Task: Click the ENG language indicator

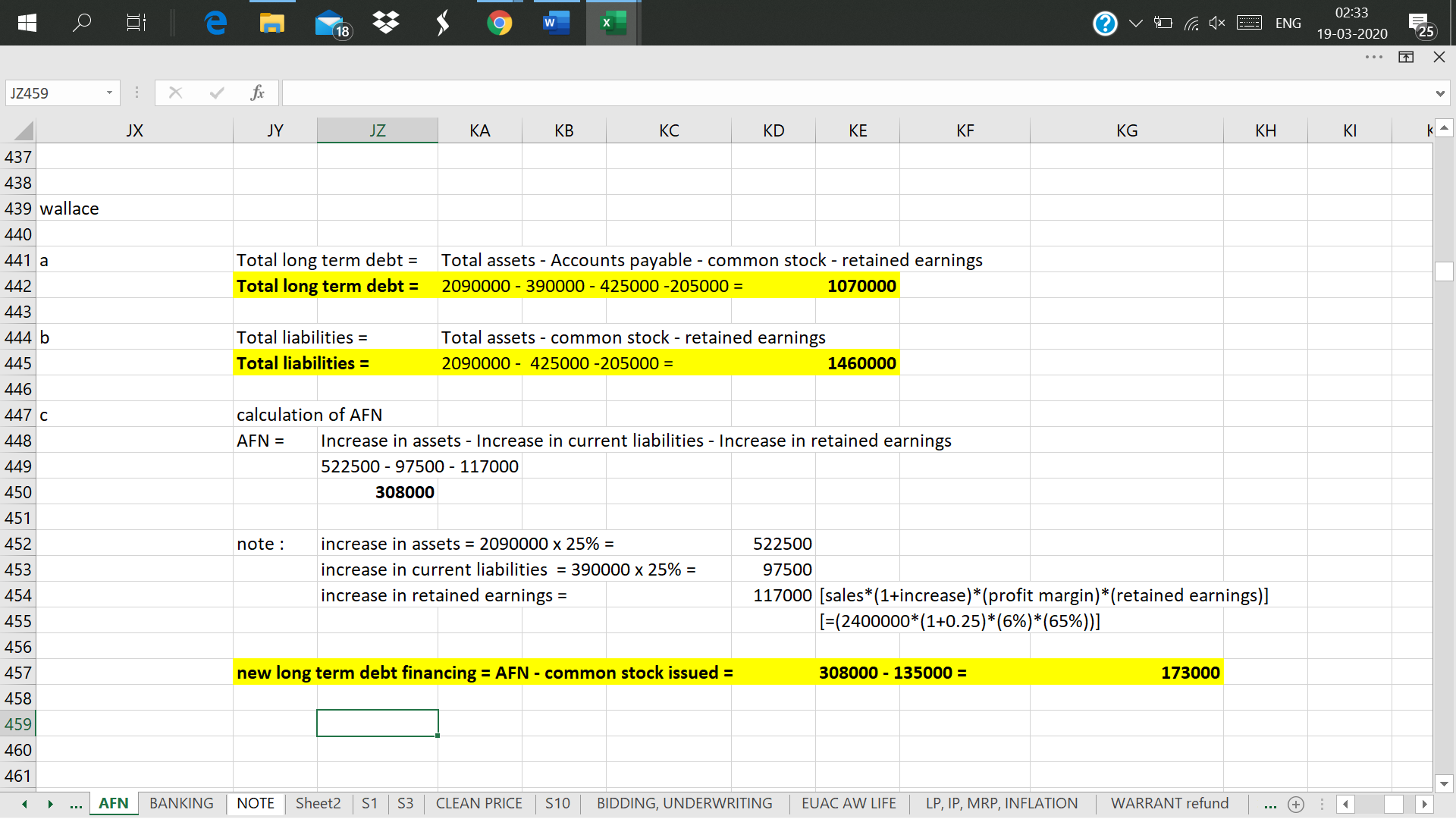Action: point(1288,23)
